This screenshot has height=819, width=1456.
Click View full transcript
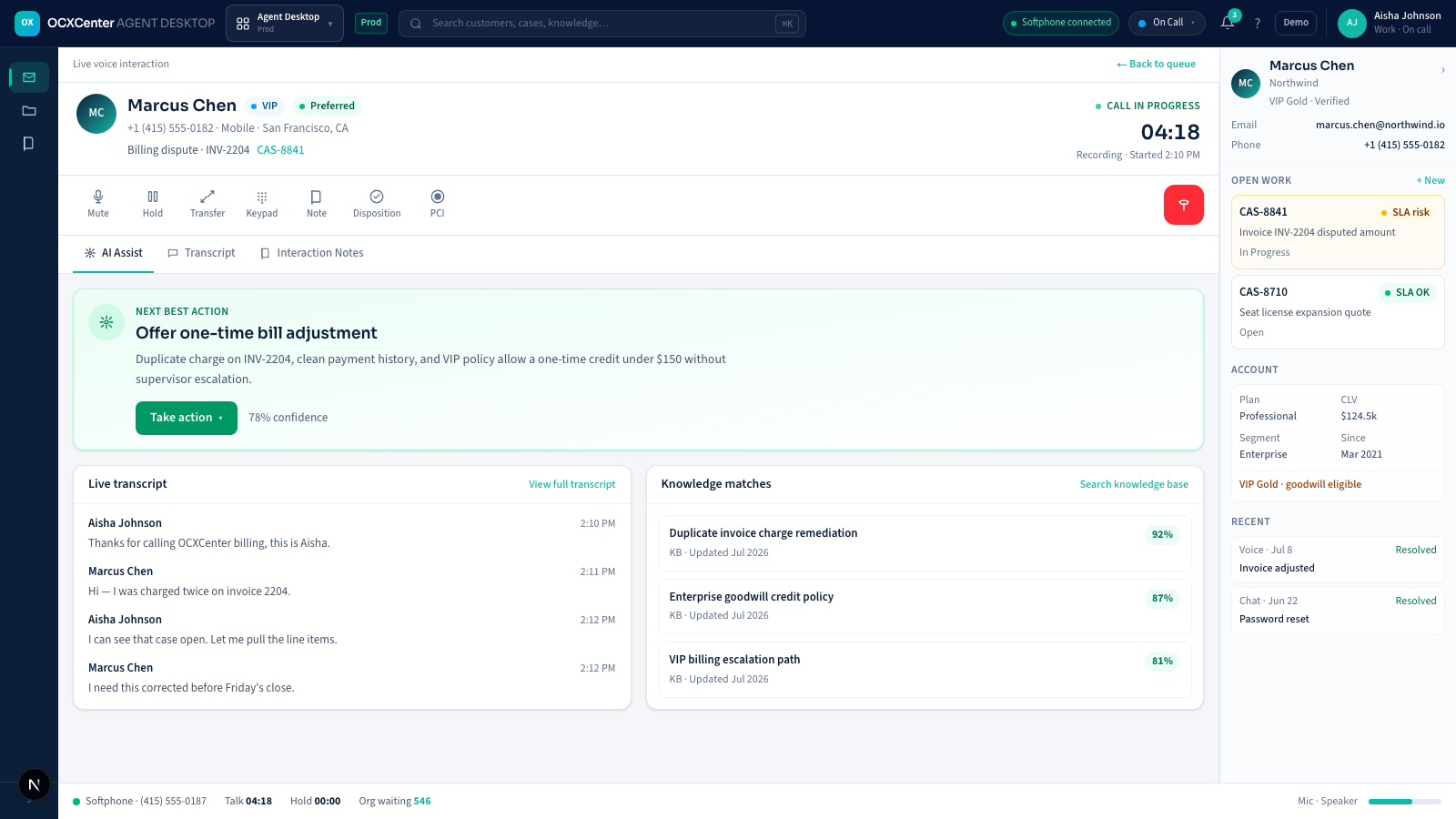click(571, 484)
